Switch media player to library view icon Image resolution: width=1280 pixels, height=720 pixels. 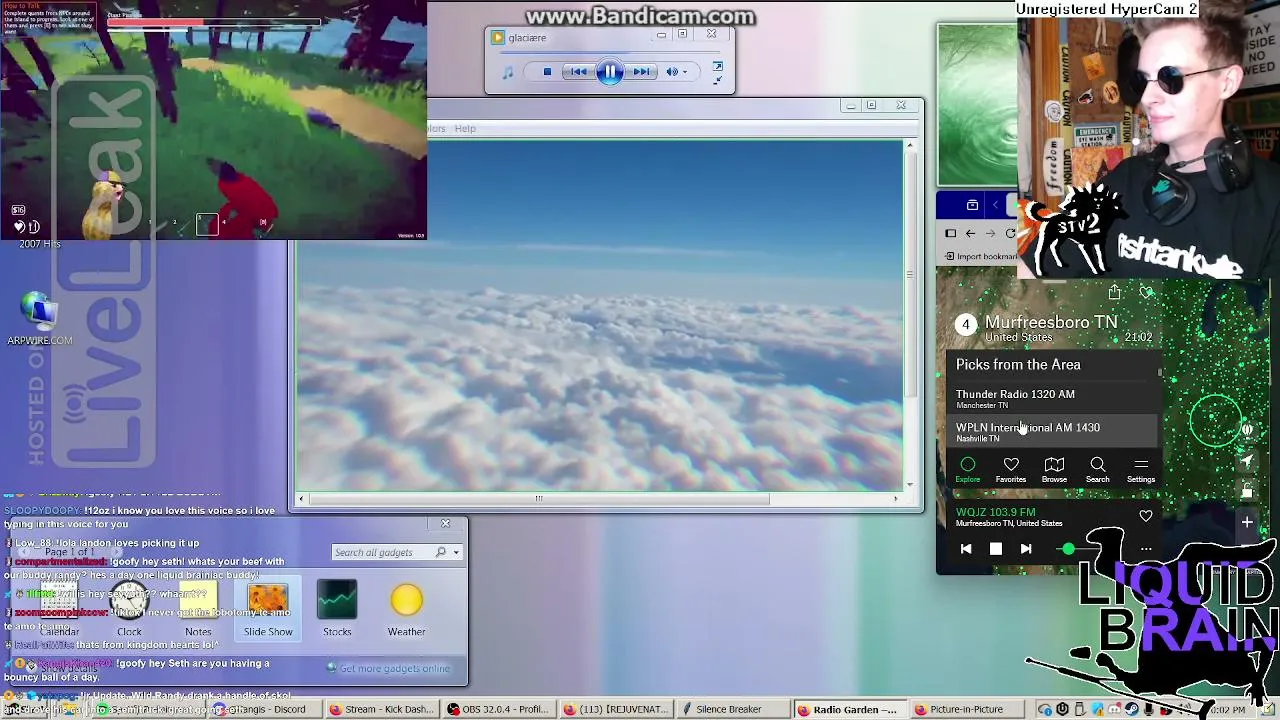(717, 67)
